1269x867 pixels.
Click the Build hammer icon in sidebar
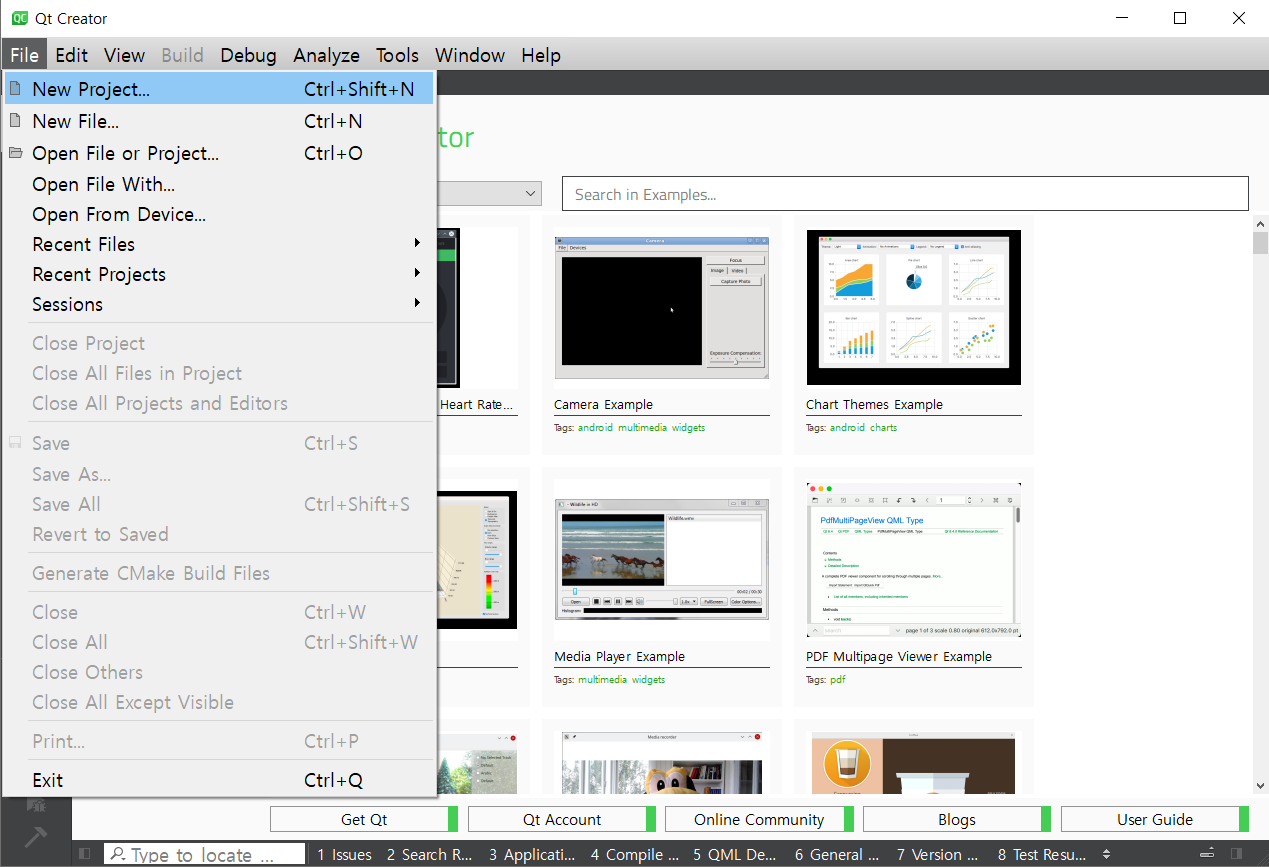coord(35,837)
